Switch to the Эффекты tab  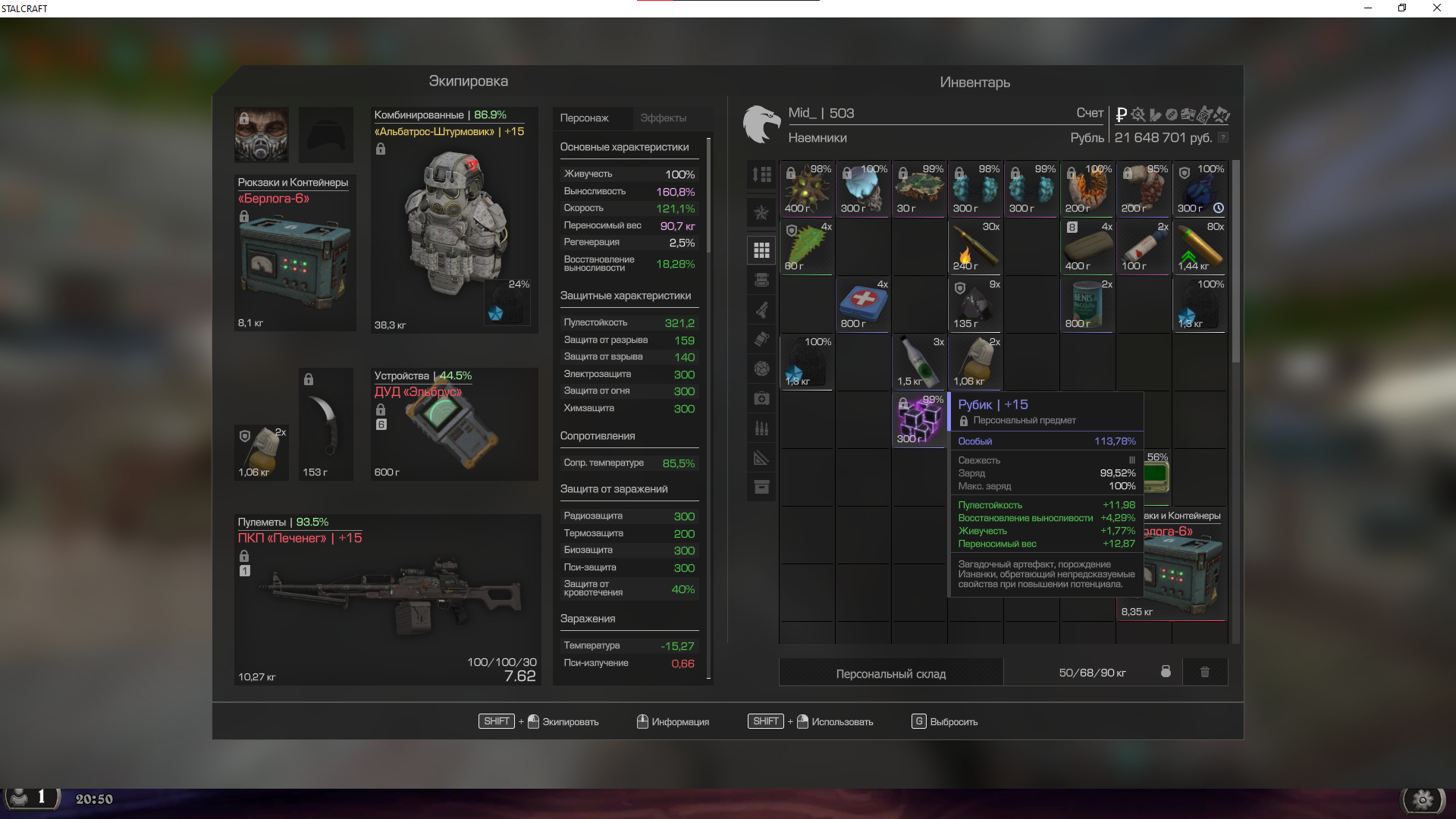(663, 118)
